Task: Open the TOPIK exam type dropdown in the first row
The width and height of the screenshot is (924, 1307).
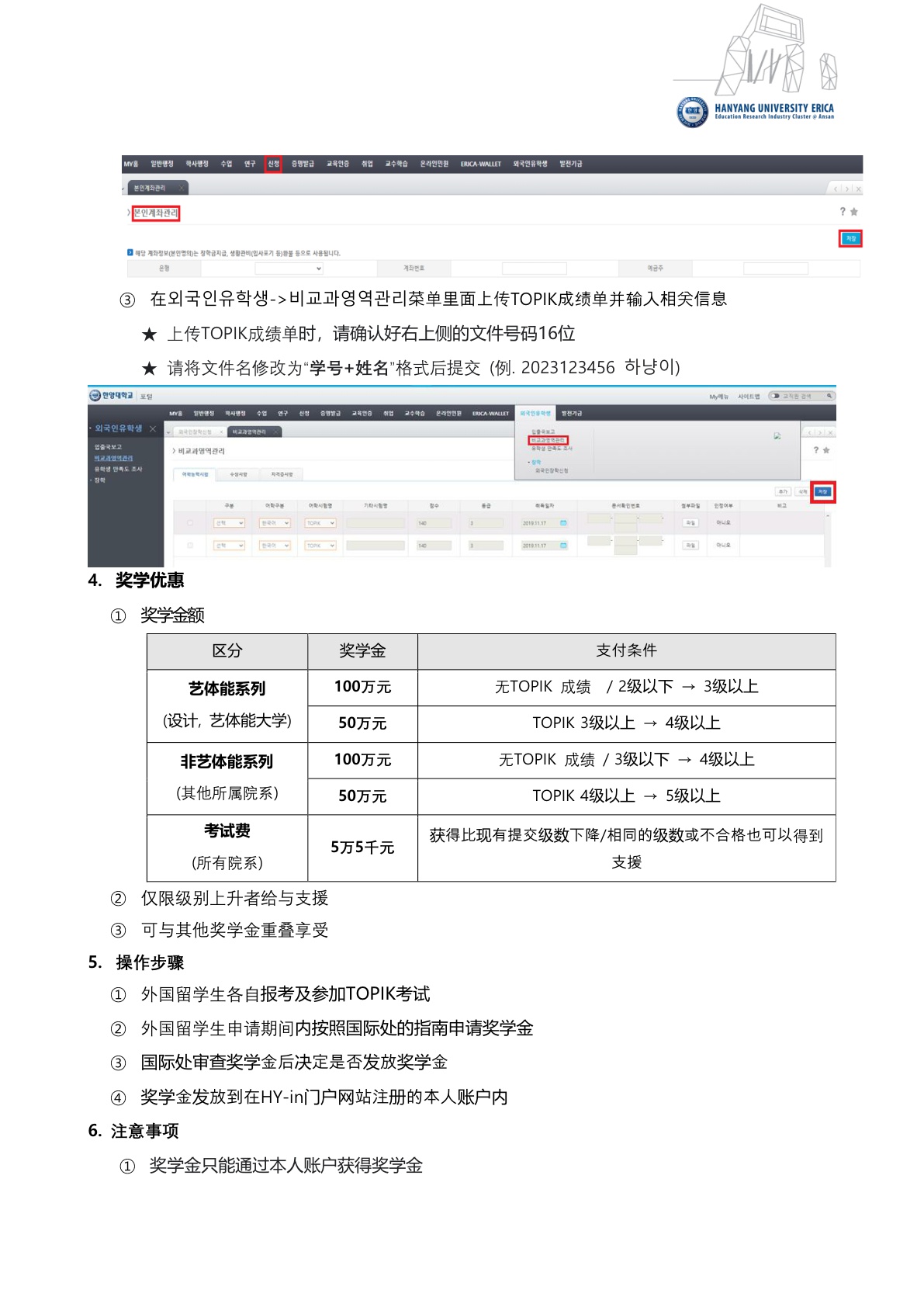Action: point(320,523)
